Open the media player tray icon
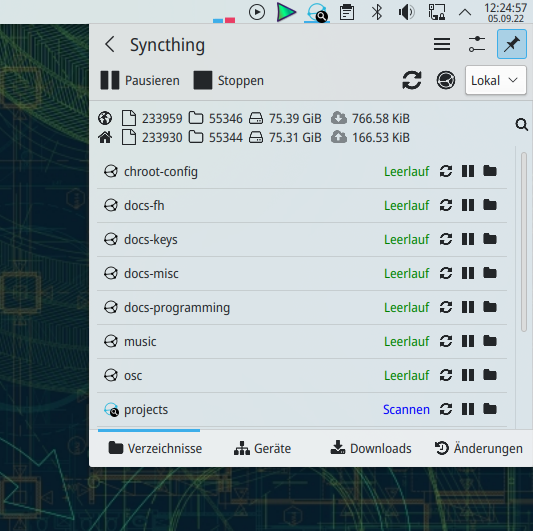The width and height of the screenshot is (533, 531). 257,13
